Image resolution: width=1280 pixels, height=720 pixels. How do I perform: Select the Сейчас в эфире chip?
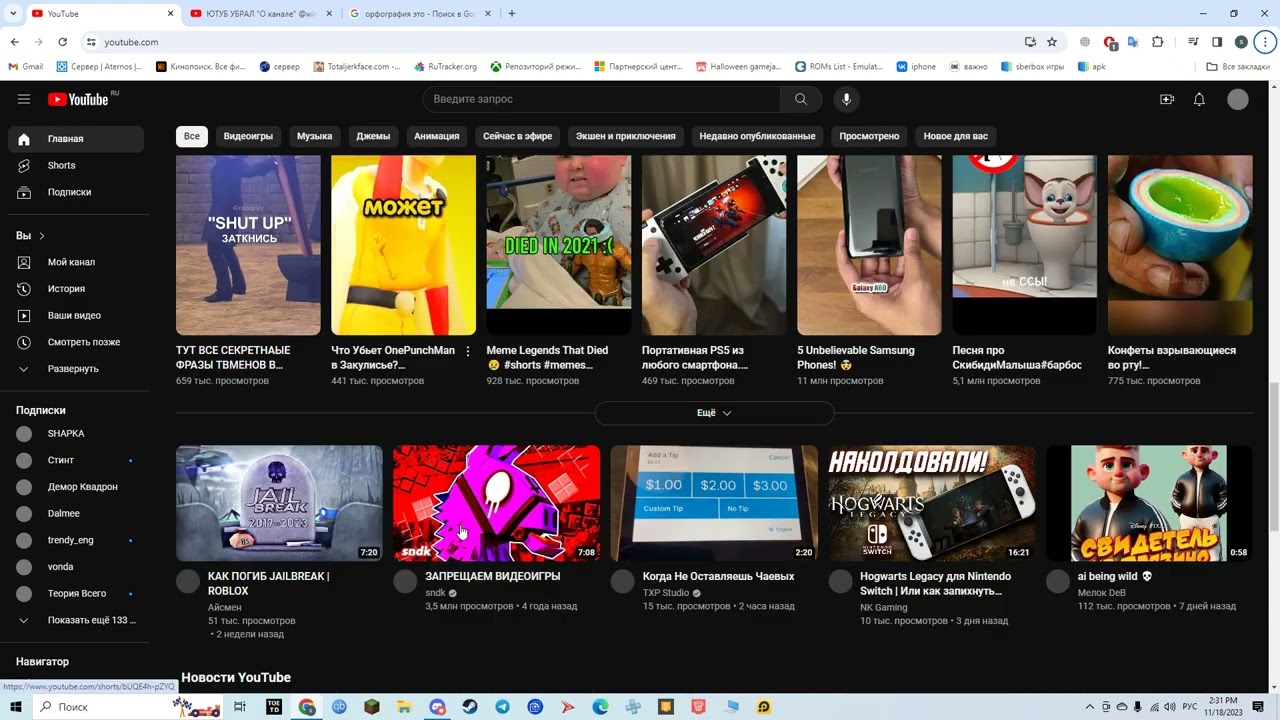(x=517, y=136)
